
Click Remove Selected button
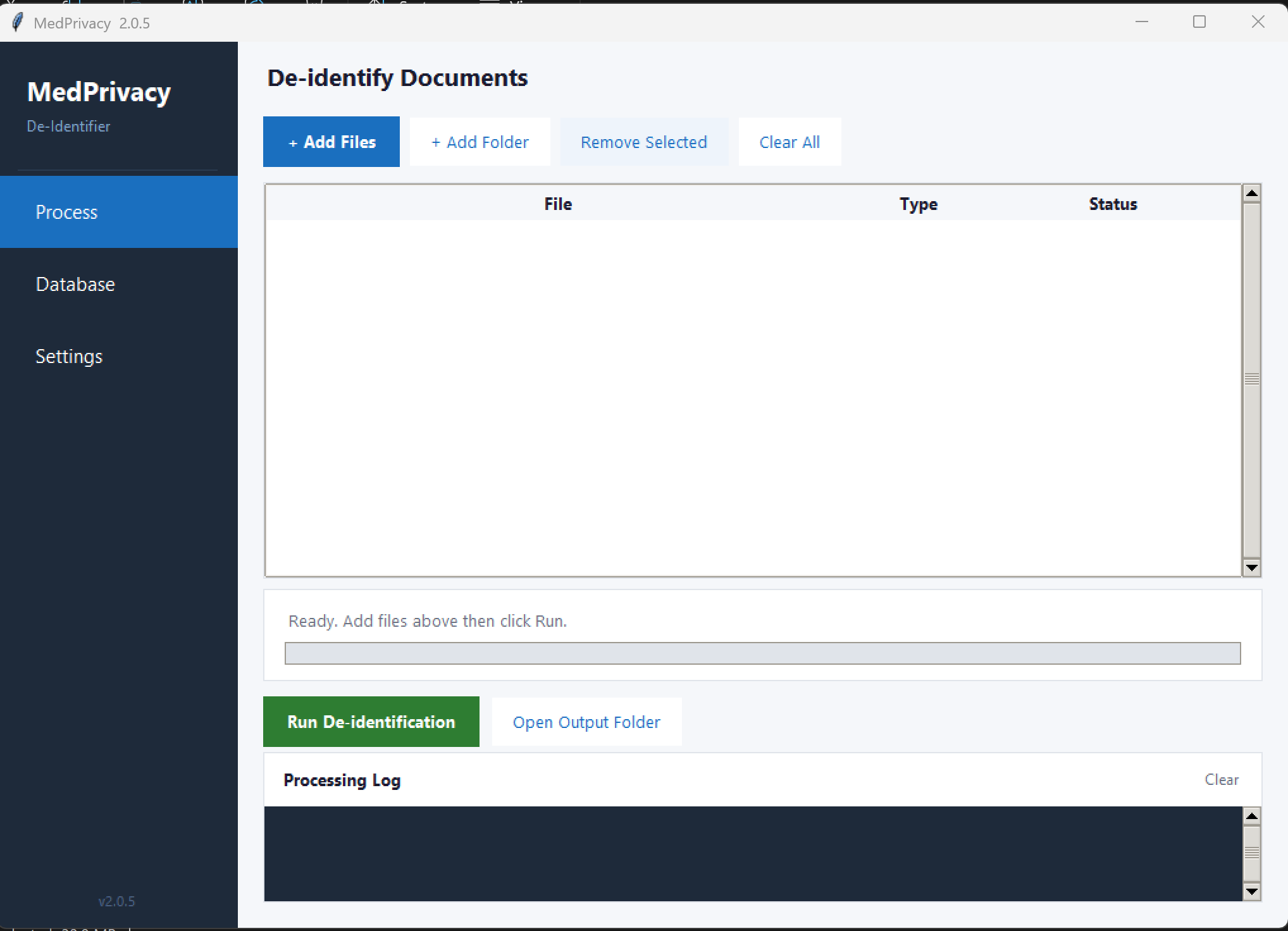[644, 142]
